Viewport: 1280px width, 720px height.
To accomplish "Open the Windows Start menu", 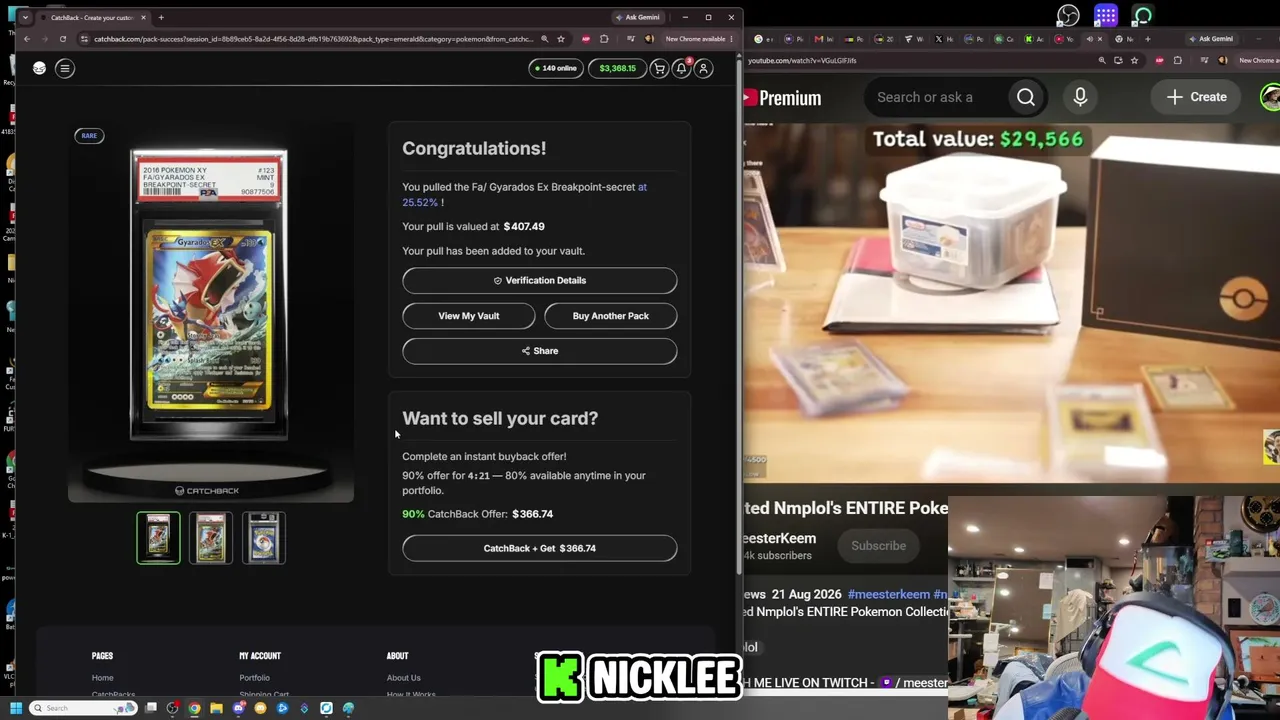I will coord(15,708).
